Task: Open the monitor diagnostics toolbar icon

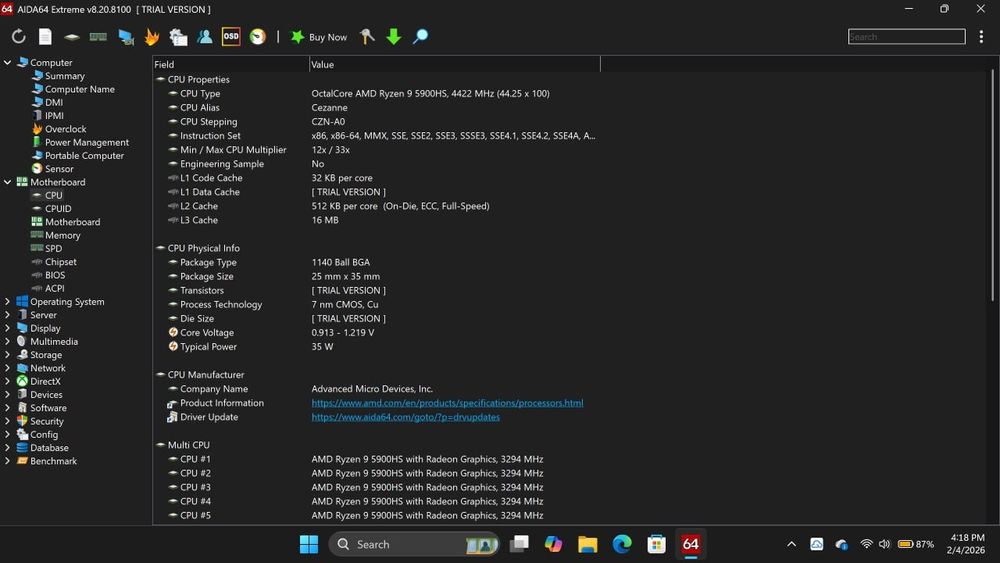Action: pos(126,37)
